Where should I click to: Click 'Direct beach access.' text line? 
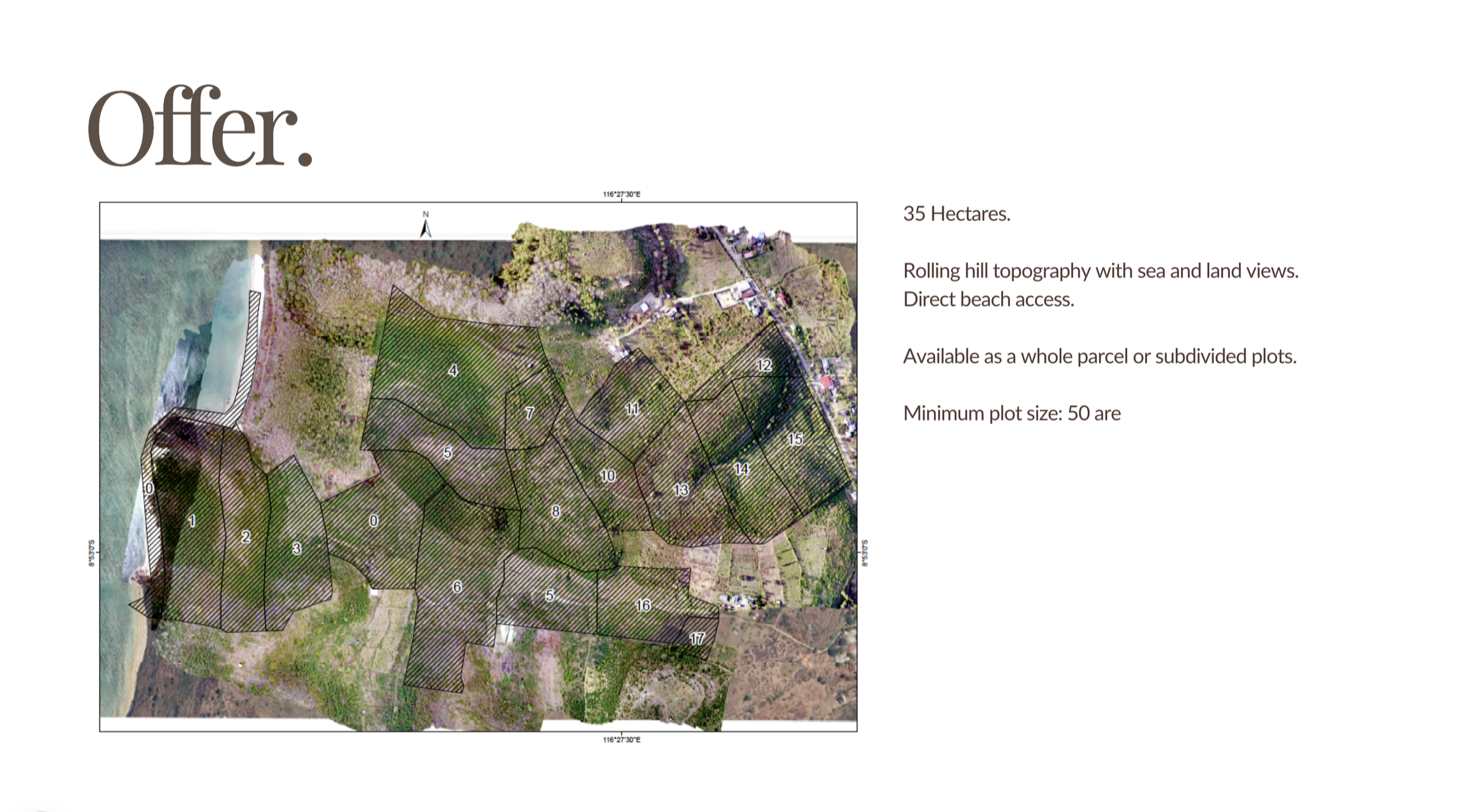click(x=988, y=300)
